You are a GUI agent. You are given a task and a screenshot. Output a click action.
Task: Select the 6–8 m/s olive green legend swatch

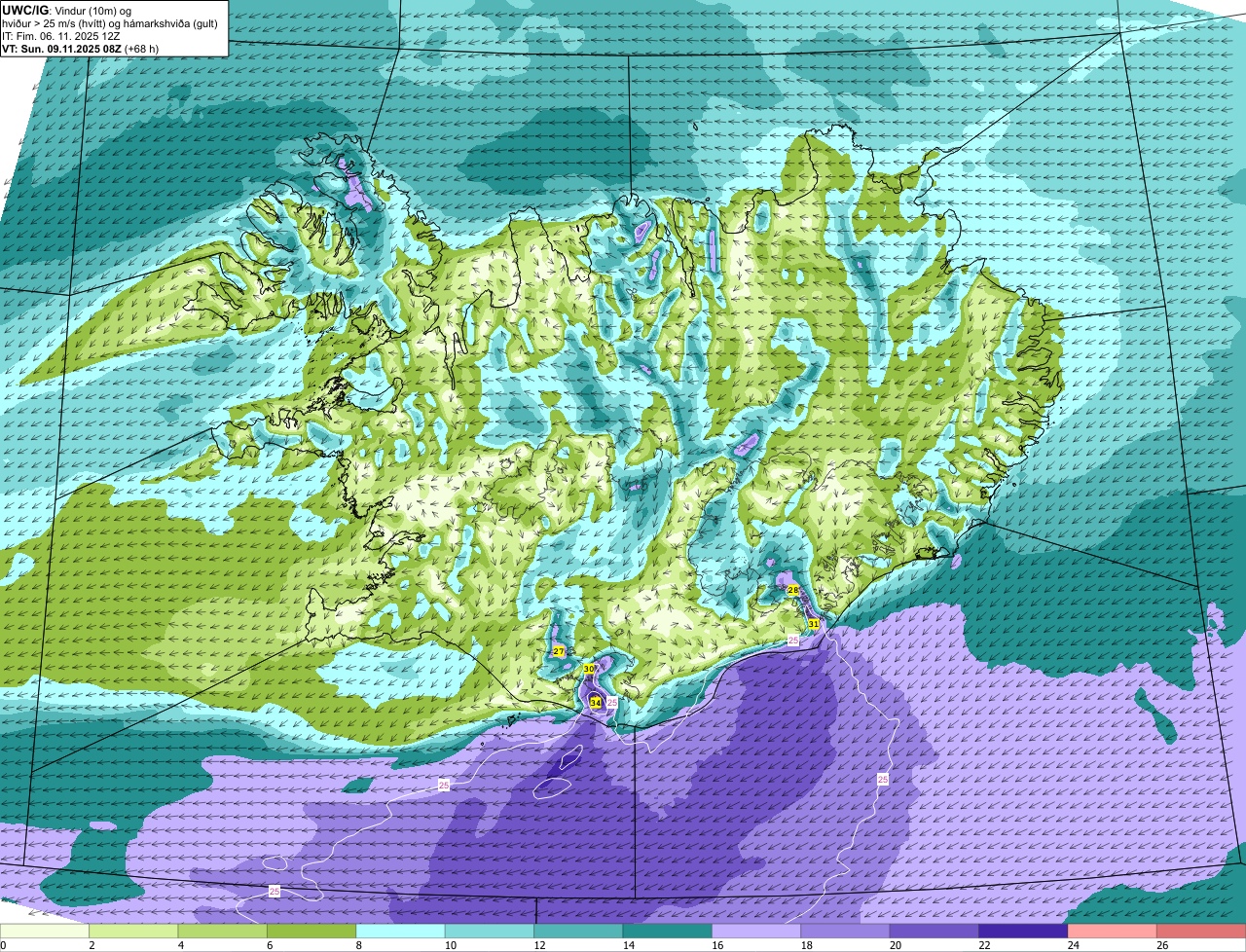(x=311, y=932)
